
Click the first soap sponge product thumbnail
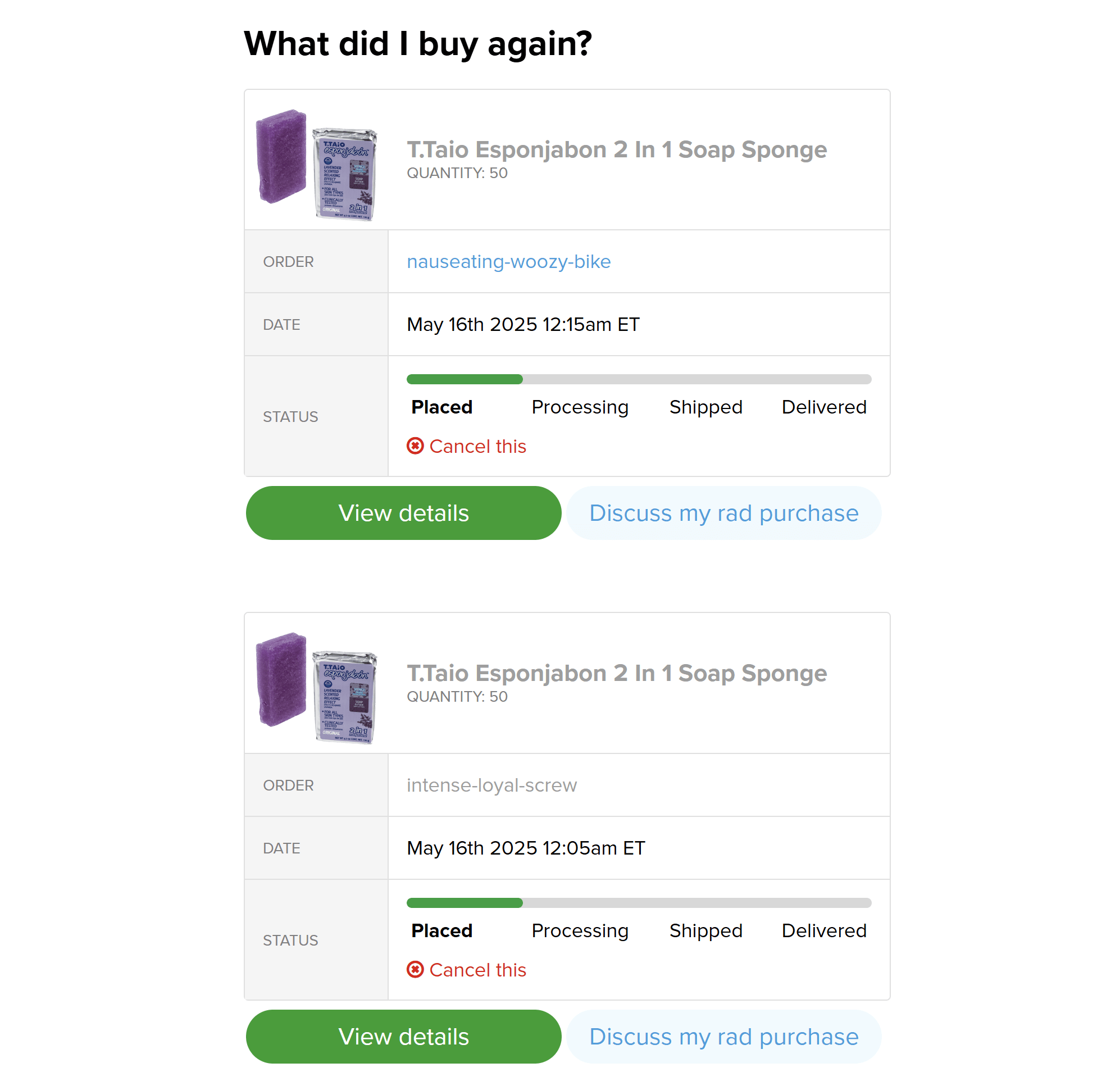coord(316,163)
